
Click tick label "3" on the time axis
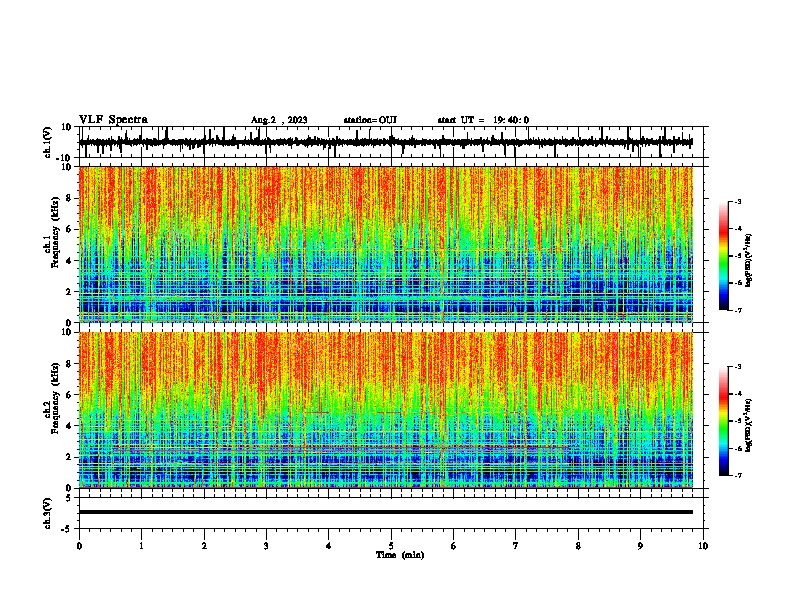pos(266,546)
